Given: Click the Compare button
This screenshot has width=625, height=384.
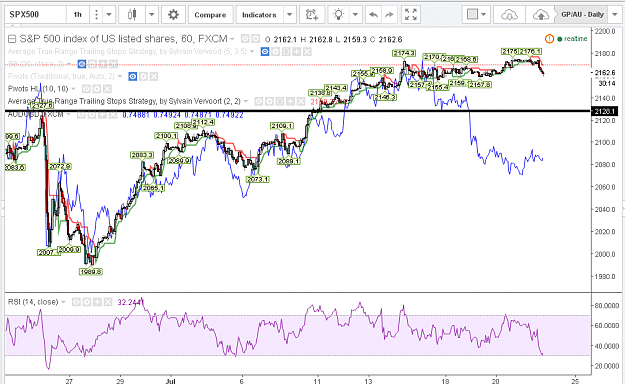Looking at the screenshot, I should click(210, 15).
